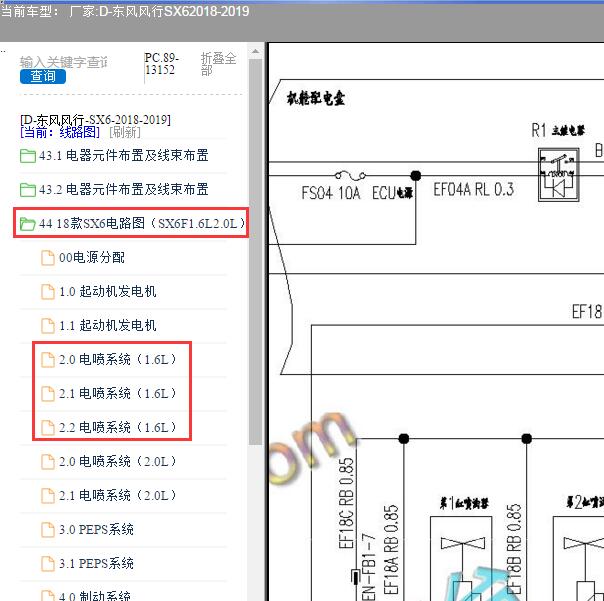Collapse the open folder icon of 44 18款SX6电路图
Image resolution: width=604 pixels, height=601 pixels.
[28, 224]
